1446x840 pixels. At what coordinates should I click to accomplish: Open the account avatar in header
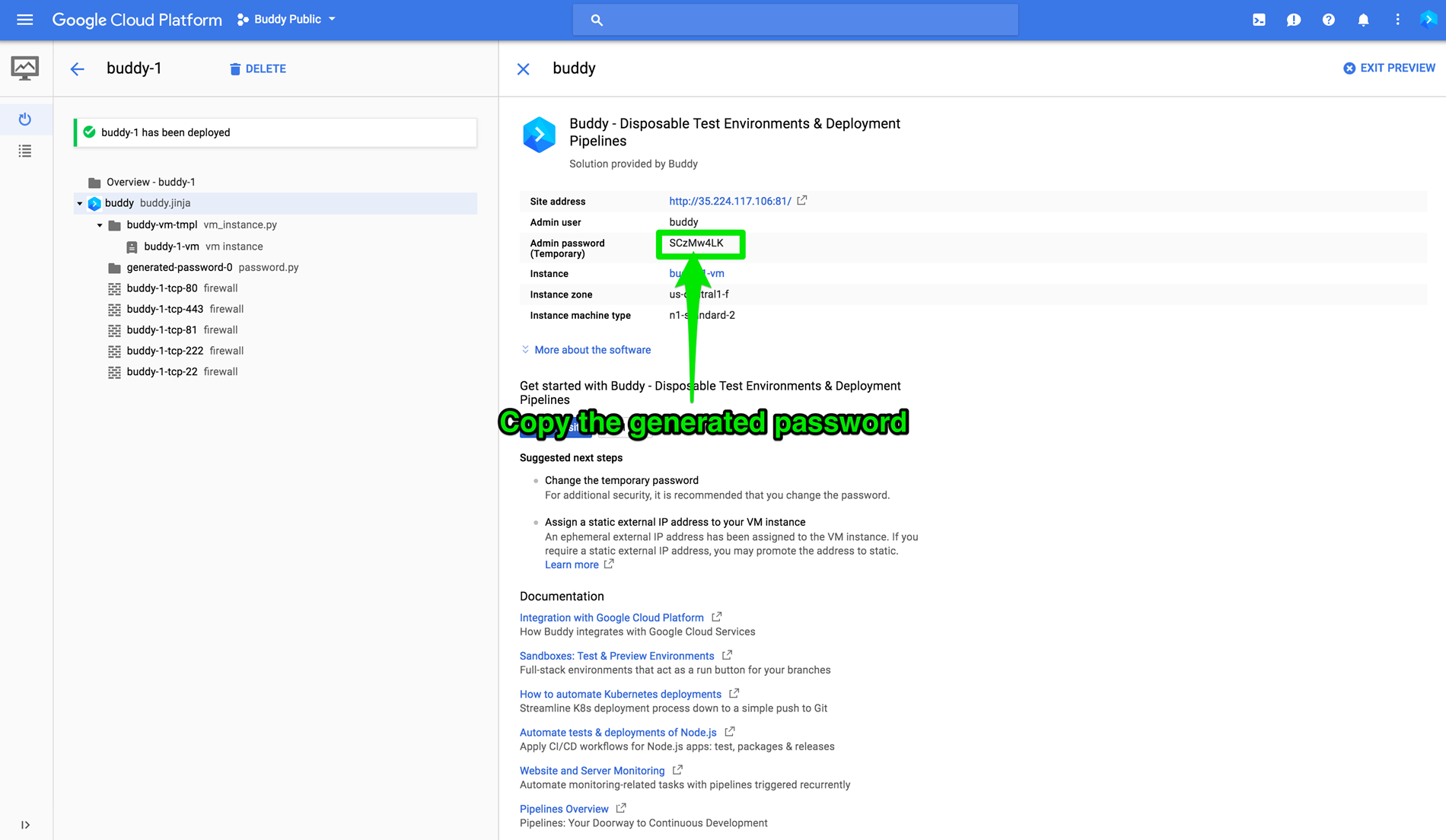(x=1428, y=20)
